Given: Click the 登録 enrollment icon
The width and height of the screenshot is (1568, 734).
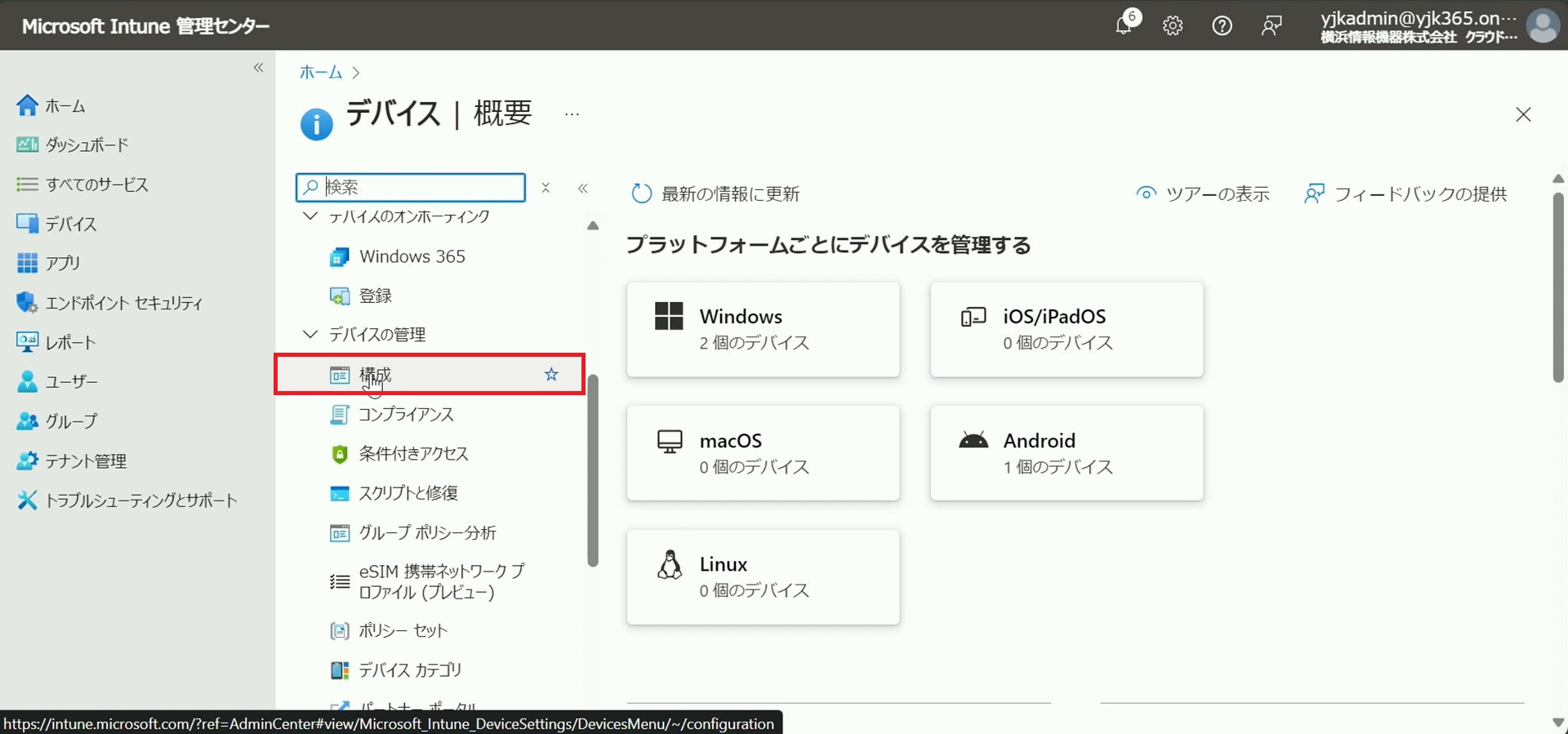Looking at the screenshot, I should click(x=339, y=296).
